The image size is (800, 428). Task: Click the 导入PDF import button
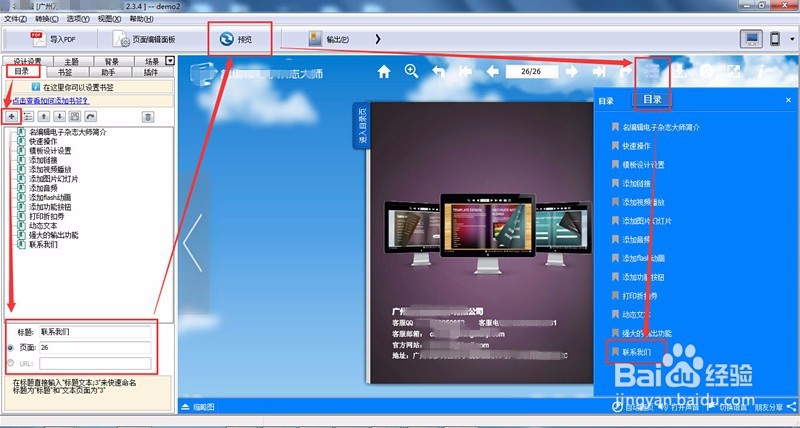(53, 39)
